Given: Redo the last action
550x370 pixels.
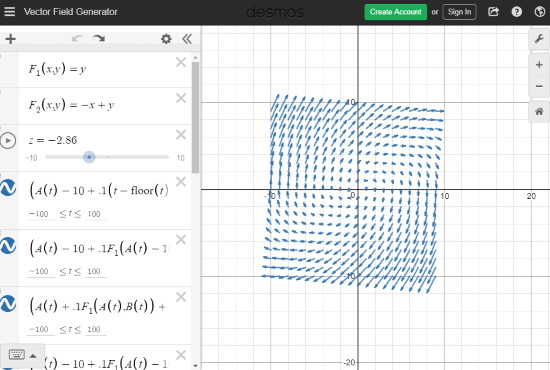Looking at the screenshot, I should 99,38.
